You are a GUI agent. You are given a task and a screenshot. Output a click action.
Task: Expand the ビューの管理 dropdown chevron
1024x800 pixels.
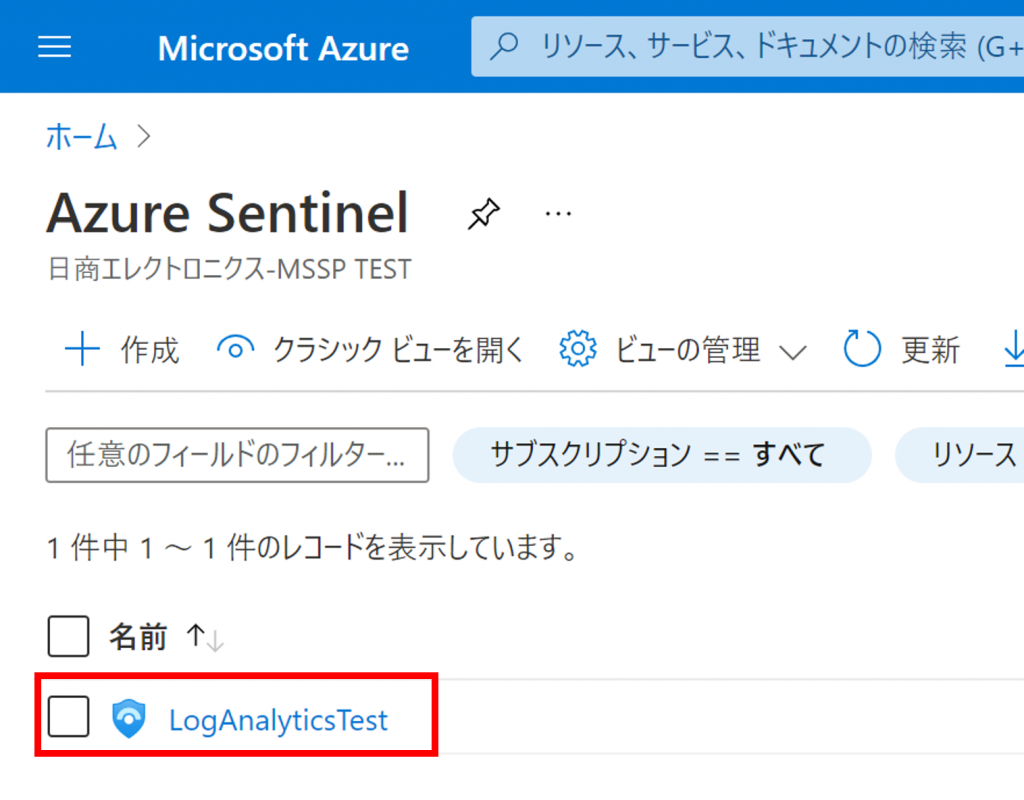792,352
